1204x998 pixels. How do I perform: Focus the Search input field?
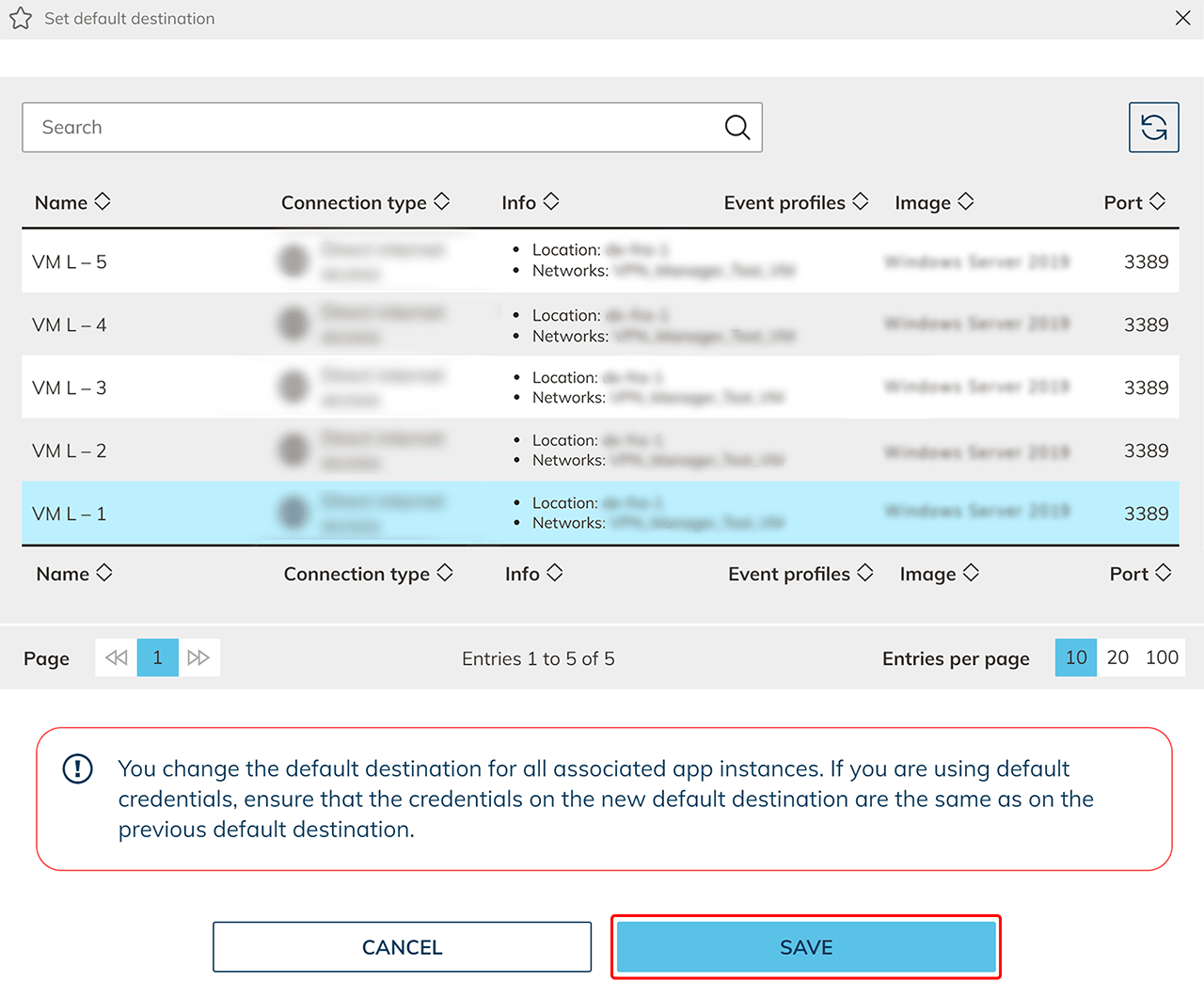tap(372, 127)
